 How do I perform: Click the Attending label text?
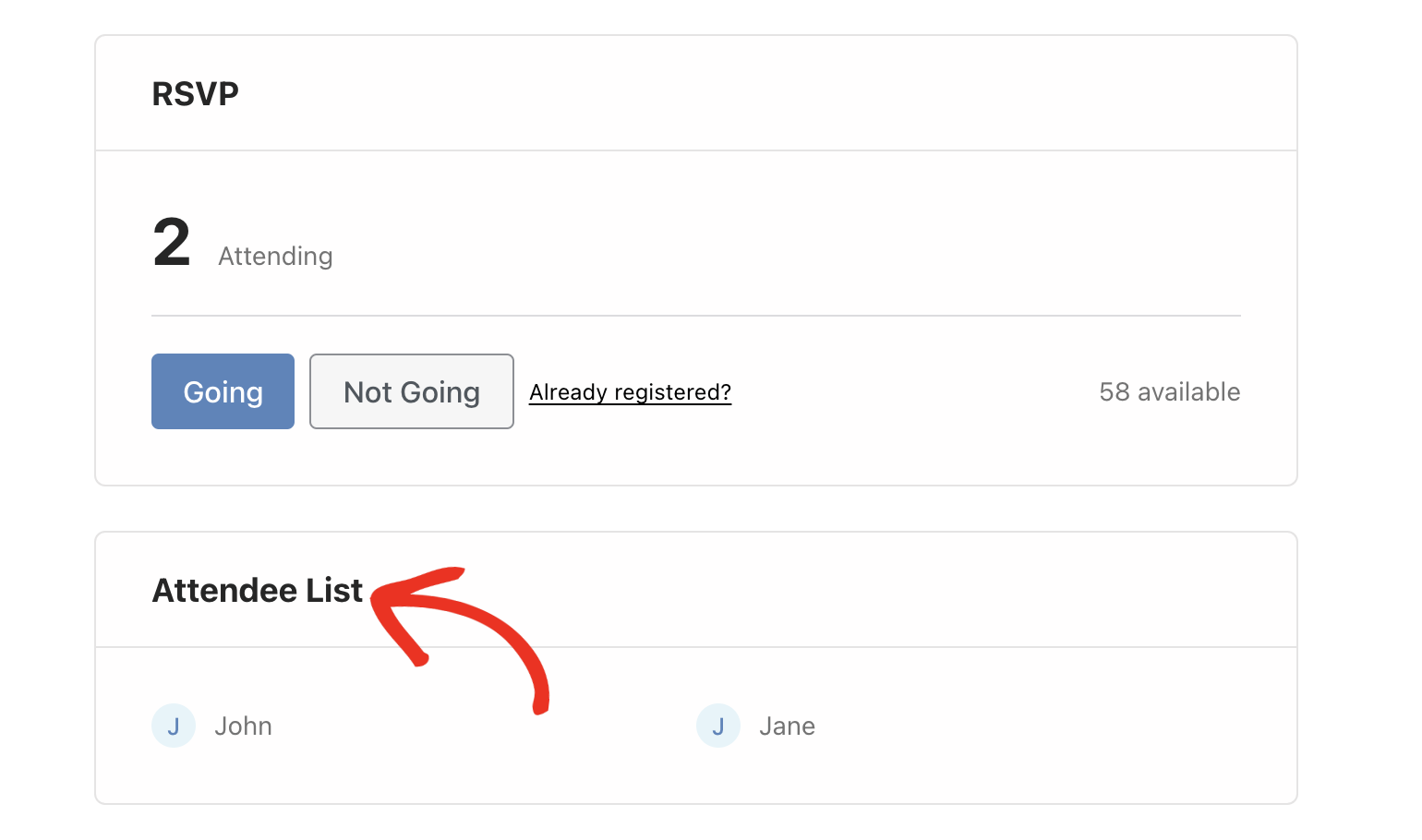coord(275,257)
